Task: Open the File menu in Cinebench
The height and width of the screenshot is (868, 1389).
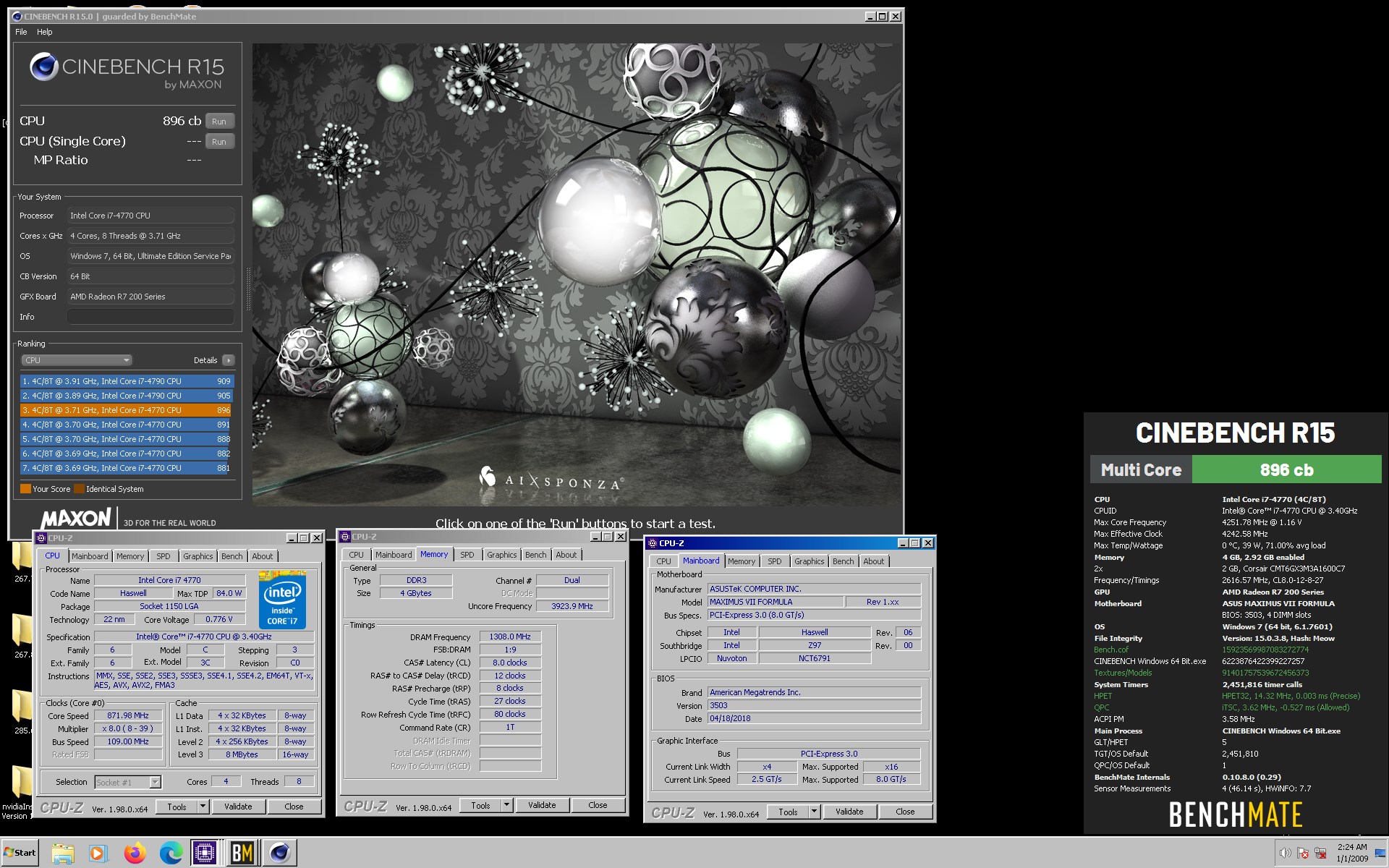Action: coord(21,32)
